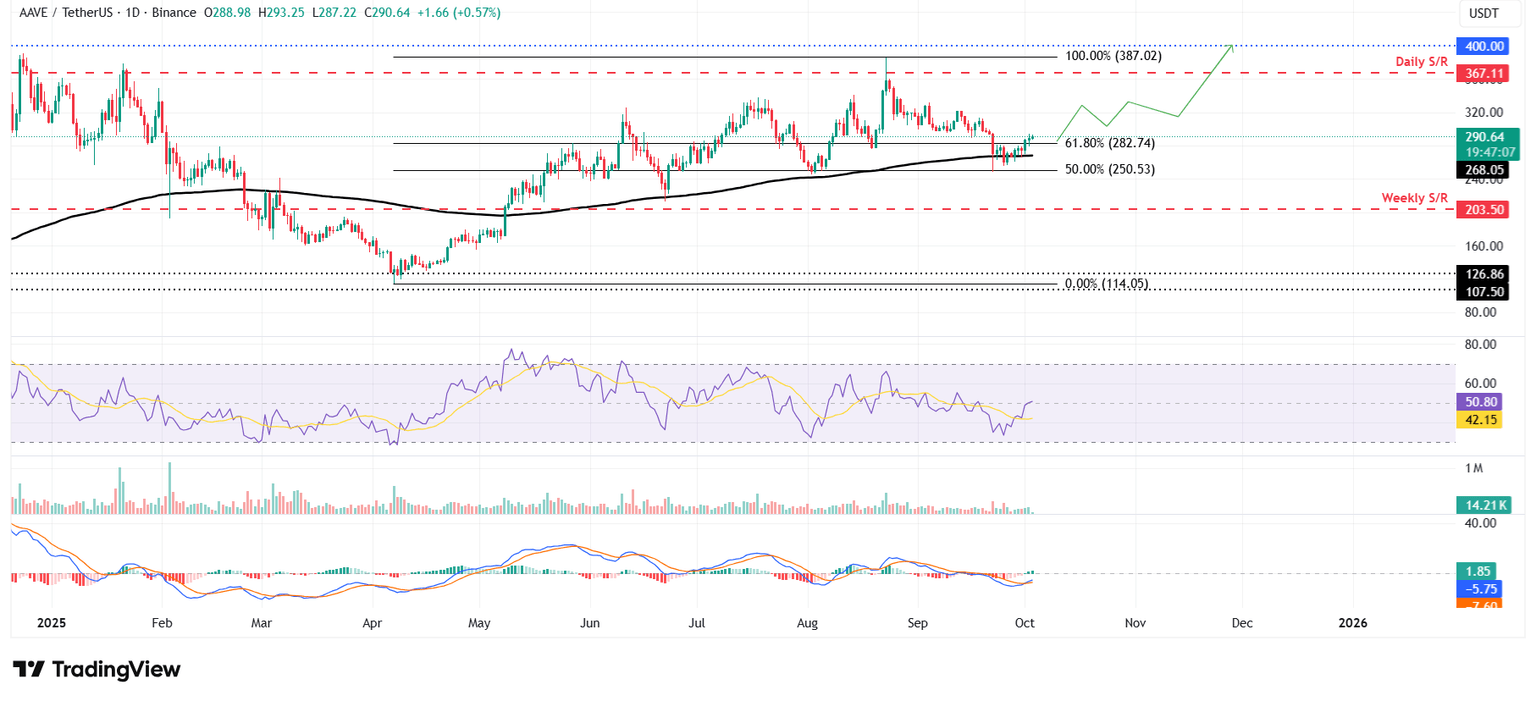Click the 203.50 Weekly S/R price label
The height and width of the screenshot is (701, 1536).
[1483, 210]
